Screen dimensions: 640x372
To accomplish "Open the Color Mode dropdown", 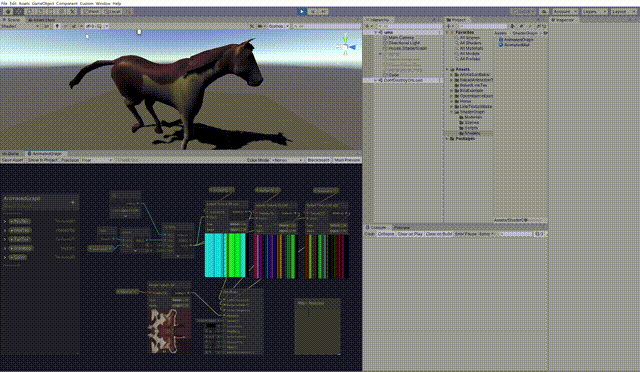I will coord(288,160).
